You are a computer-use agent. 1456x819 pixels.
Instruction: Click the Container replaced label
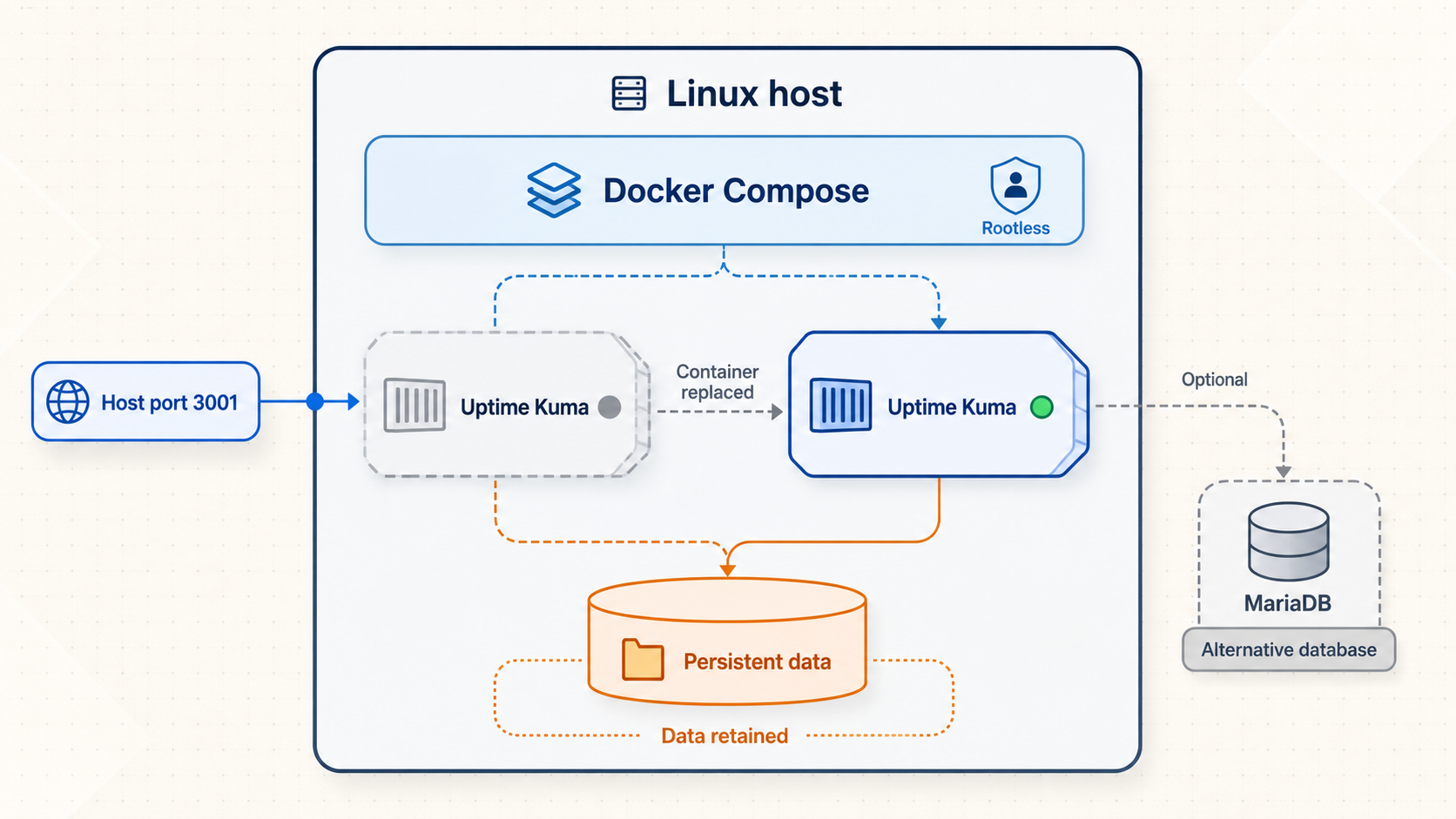(718, 382)
